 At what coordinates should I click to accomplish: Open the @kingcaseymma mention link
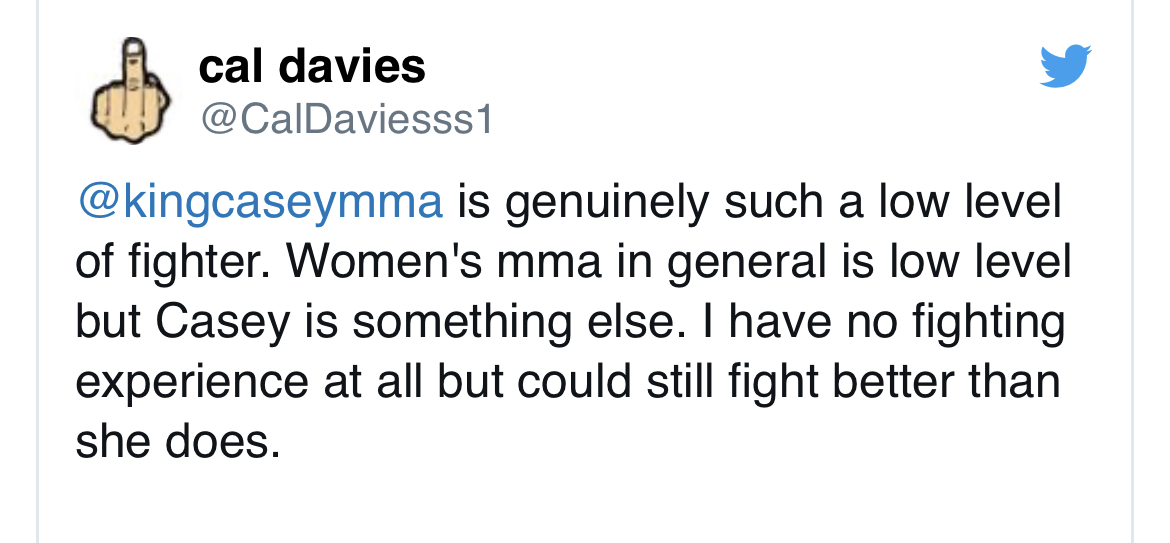259,202
